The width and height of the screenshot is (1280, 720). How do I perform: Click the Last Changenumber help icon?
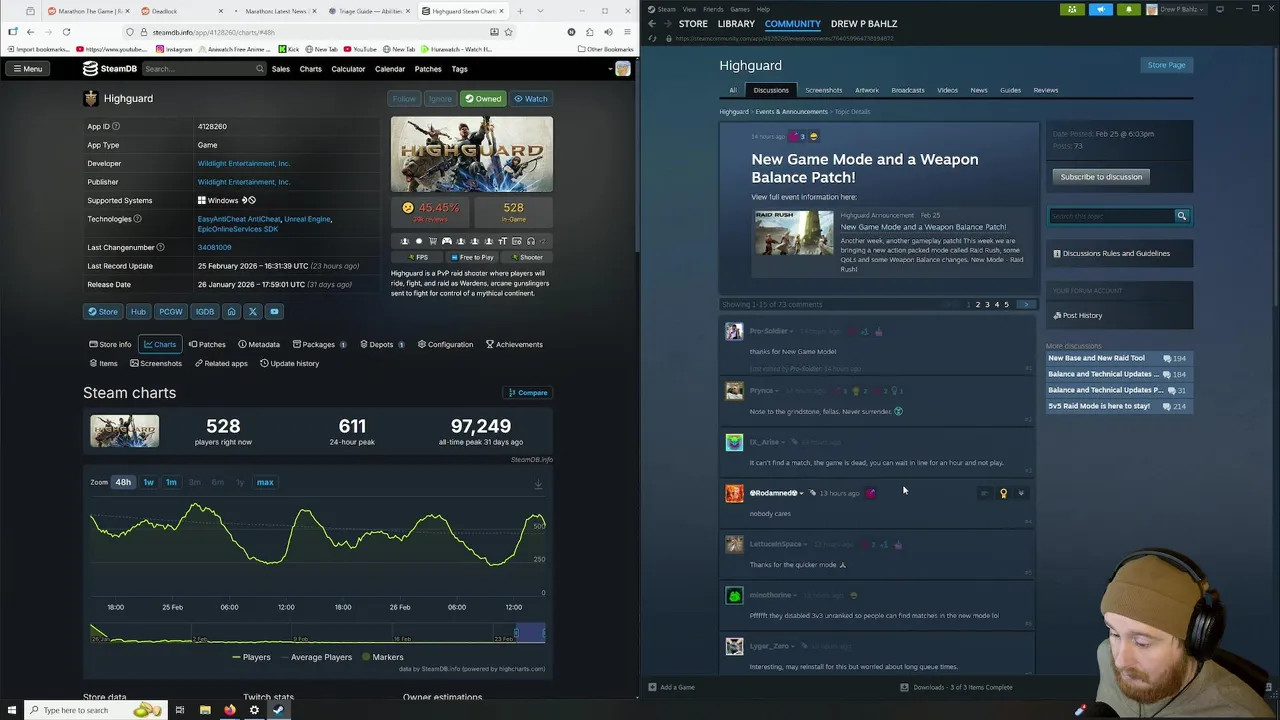point(161,247)
